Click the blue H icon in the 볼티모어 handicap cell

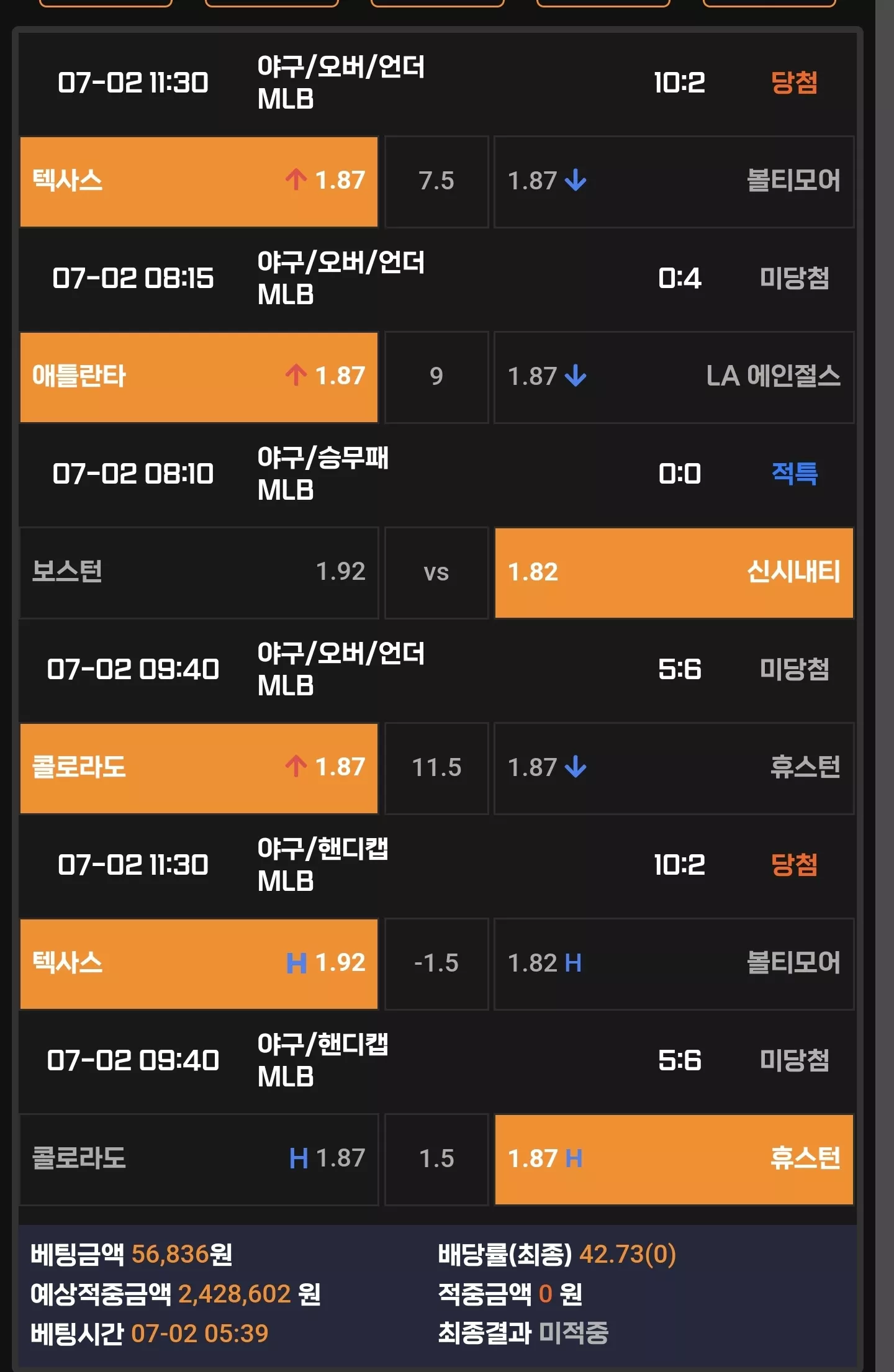coord(573,963)
